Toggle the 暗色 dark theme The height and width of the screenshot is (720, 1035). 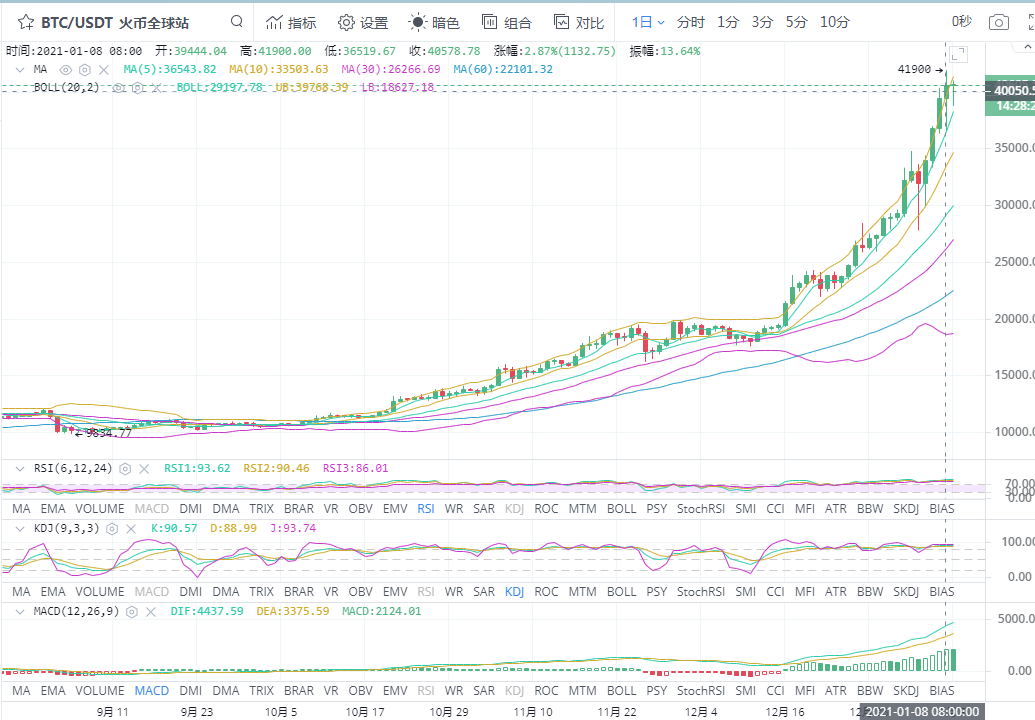434,22
